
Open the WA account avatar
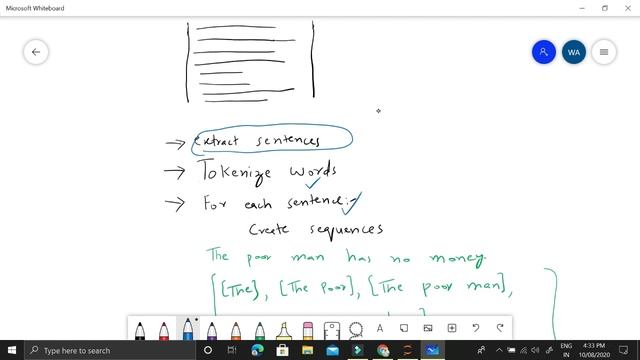pyautogui.click(x=573, y=52)
